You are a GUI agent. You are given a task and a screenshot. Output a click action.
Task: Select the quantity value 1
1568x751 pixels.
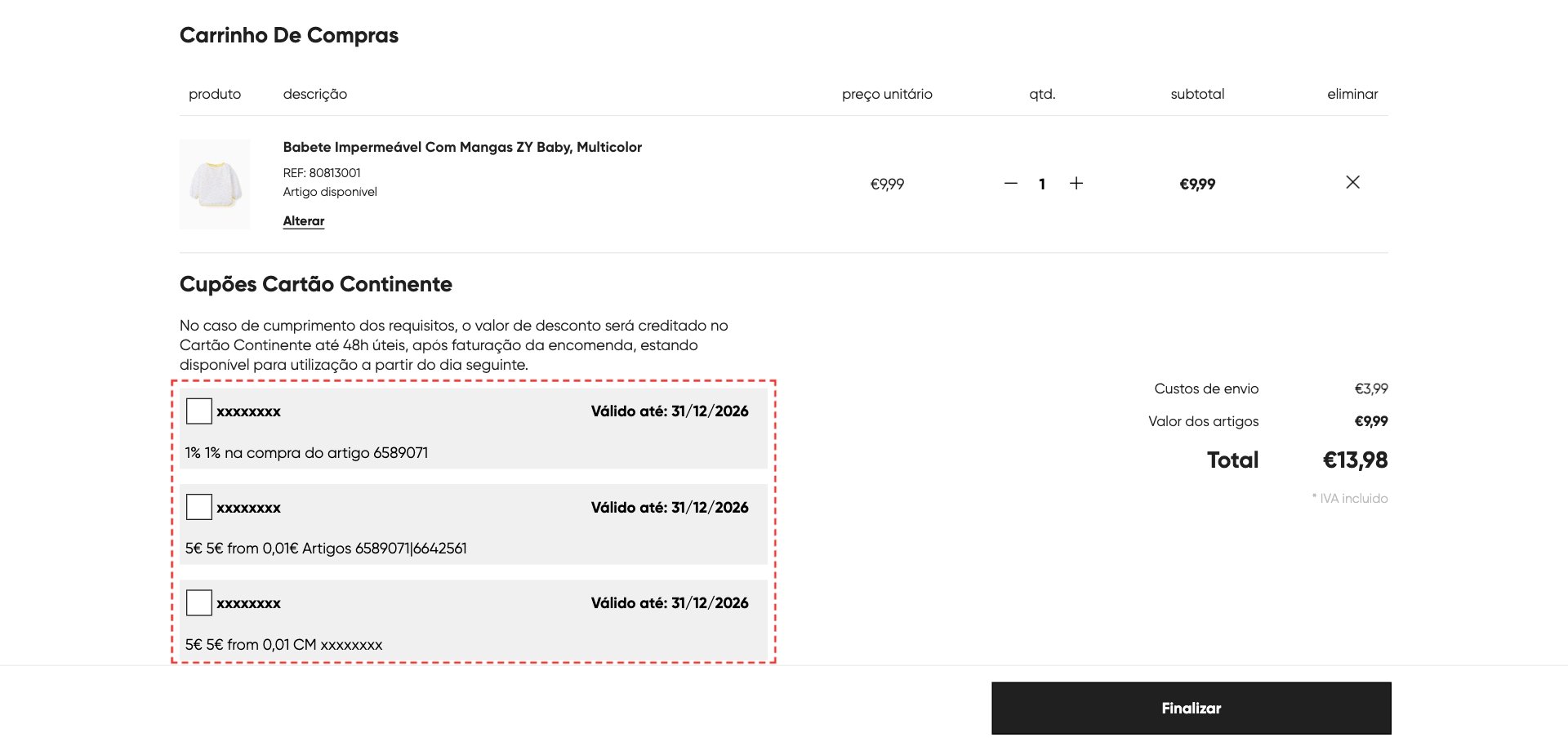tap(1042, 184)
